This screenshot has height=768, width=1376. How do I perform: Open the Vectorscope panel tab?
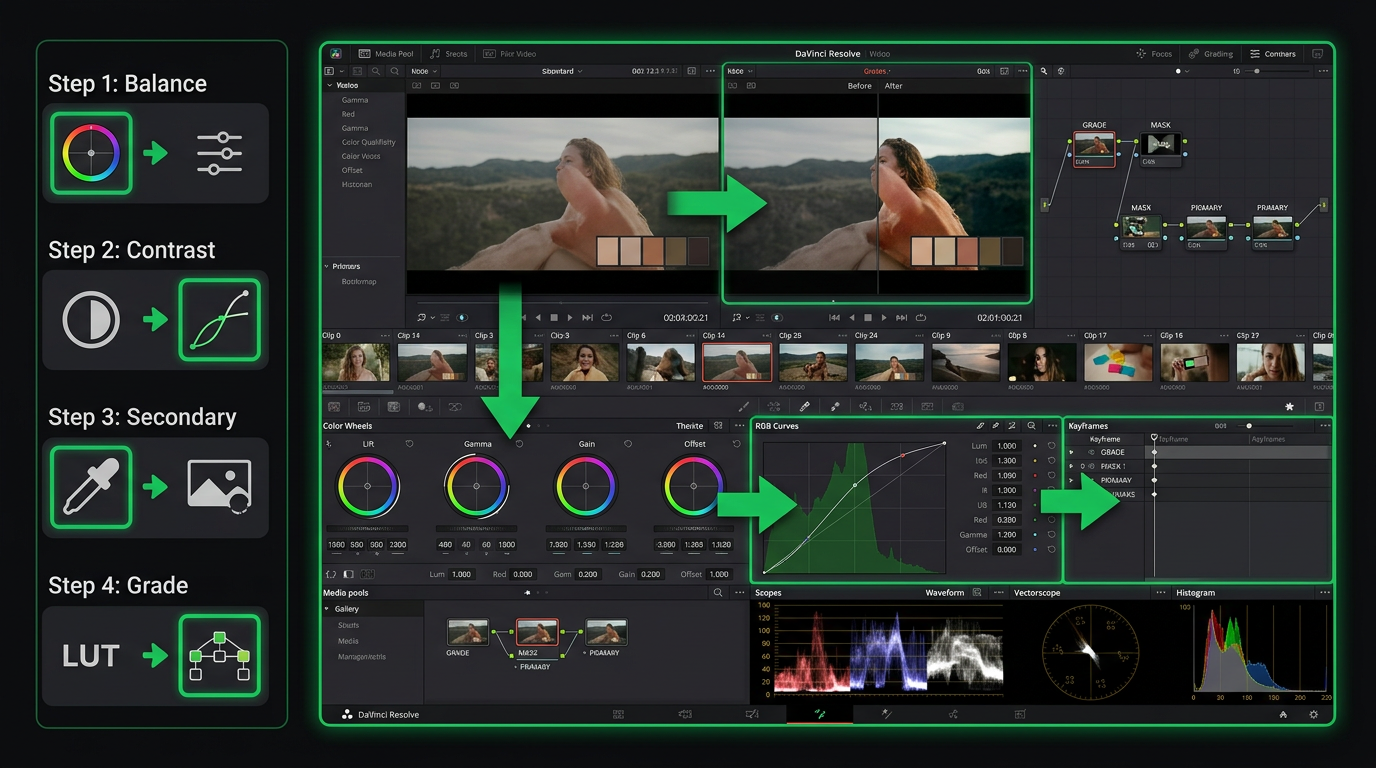point(1037,592)
